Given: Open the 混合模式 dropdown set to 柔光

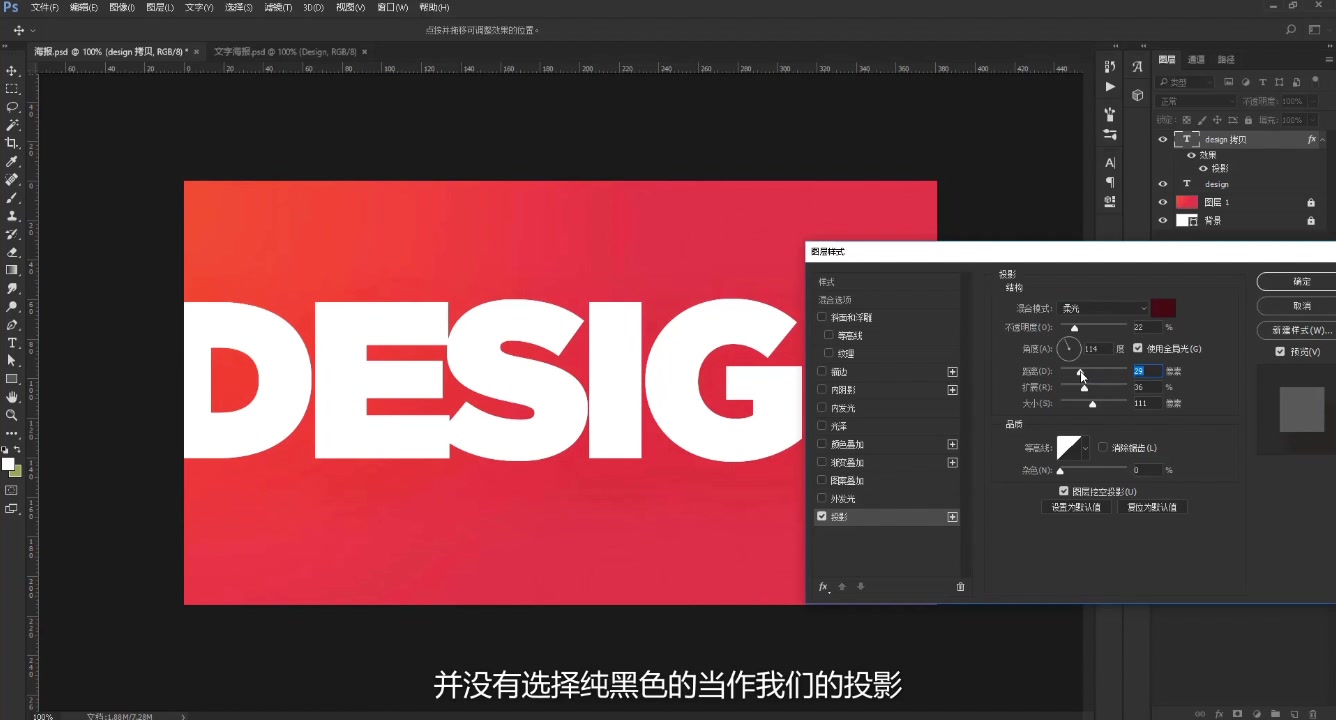Looking at the screenshot, I should tap(1103, 308).
